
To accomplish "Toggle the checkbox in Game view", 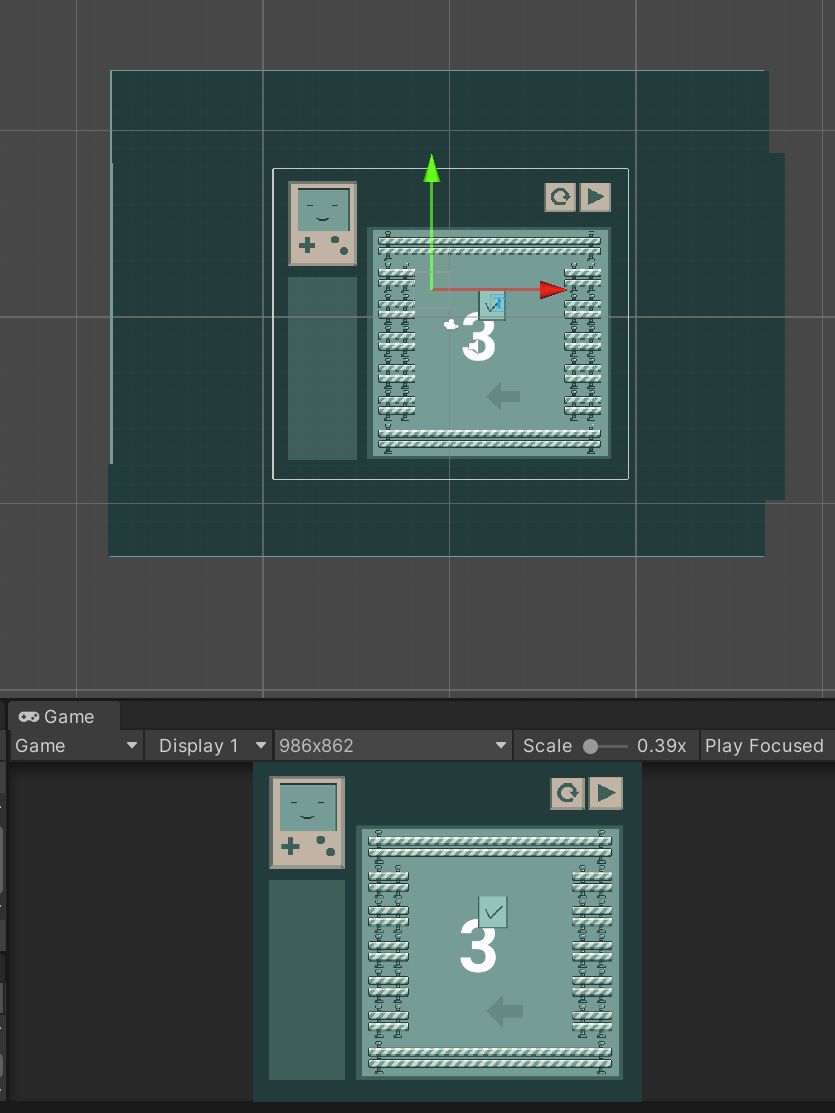I will click(x=493, y=911).
